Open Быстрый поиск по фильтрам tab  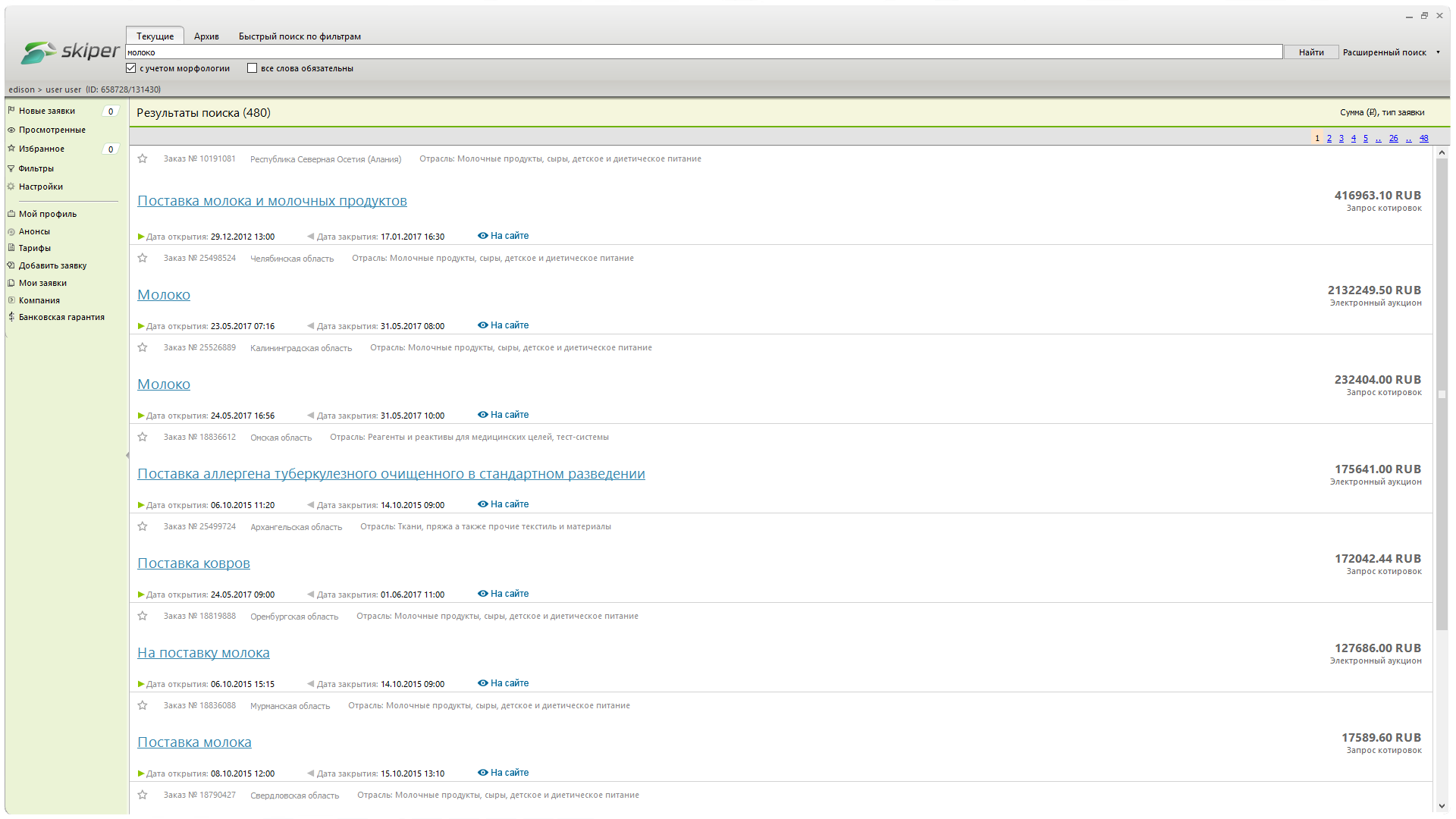coord(300,36)
